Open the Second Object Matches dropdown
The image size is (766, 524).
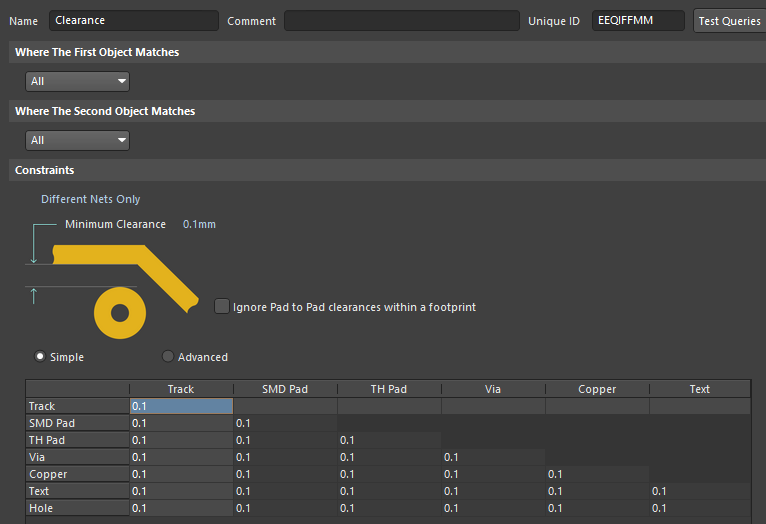coord(78,141)
